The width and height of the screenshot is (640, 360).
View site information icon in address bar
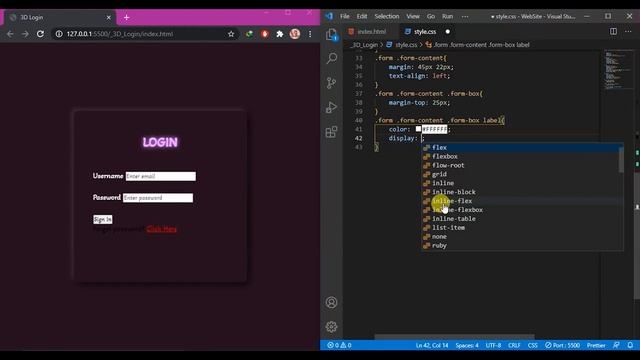(x=59, y=34)
